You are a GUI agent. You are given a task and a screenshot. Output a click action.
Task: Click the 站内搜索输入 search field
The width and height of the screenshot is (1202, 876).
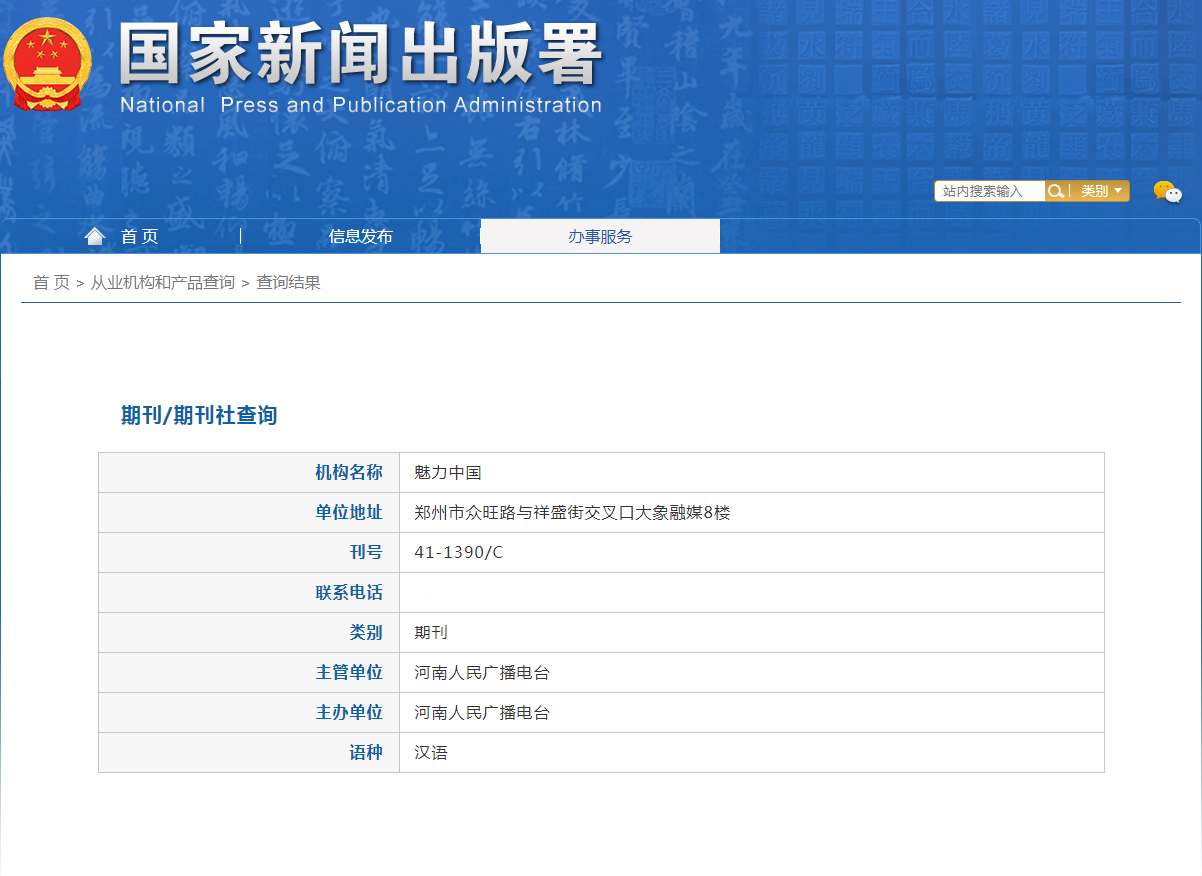click(989, 191)
